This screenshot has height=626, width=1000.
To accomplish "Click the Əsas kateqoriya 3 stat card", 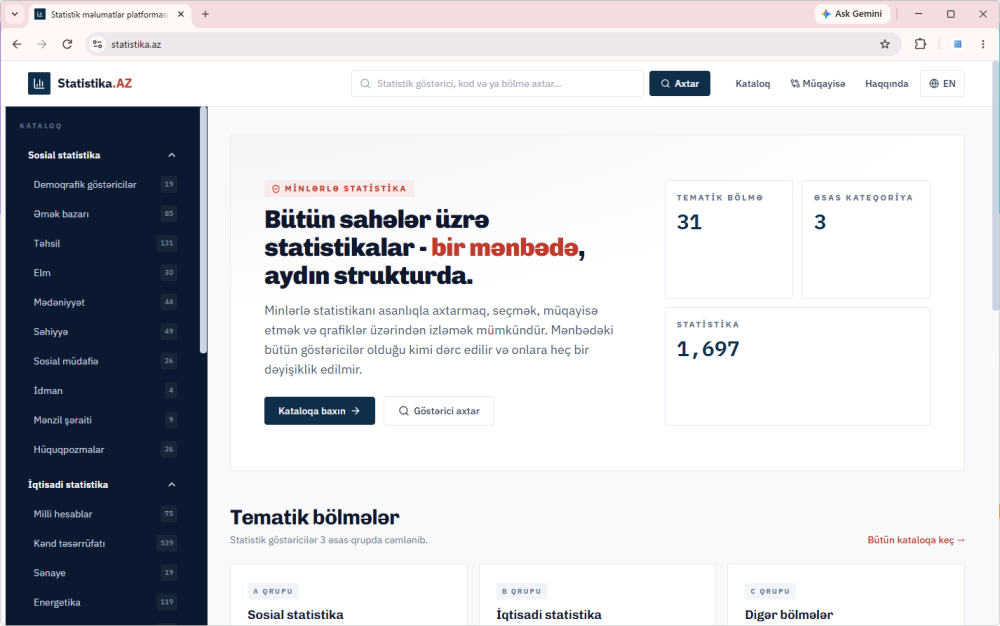I will (x=865, y=239).
